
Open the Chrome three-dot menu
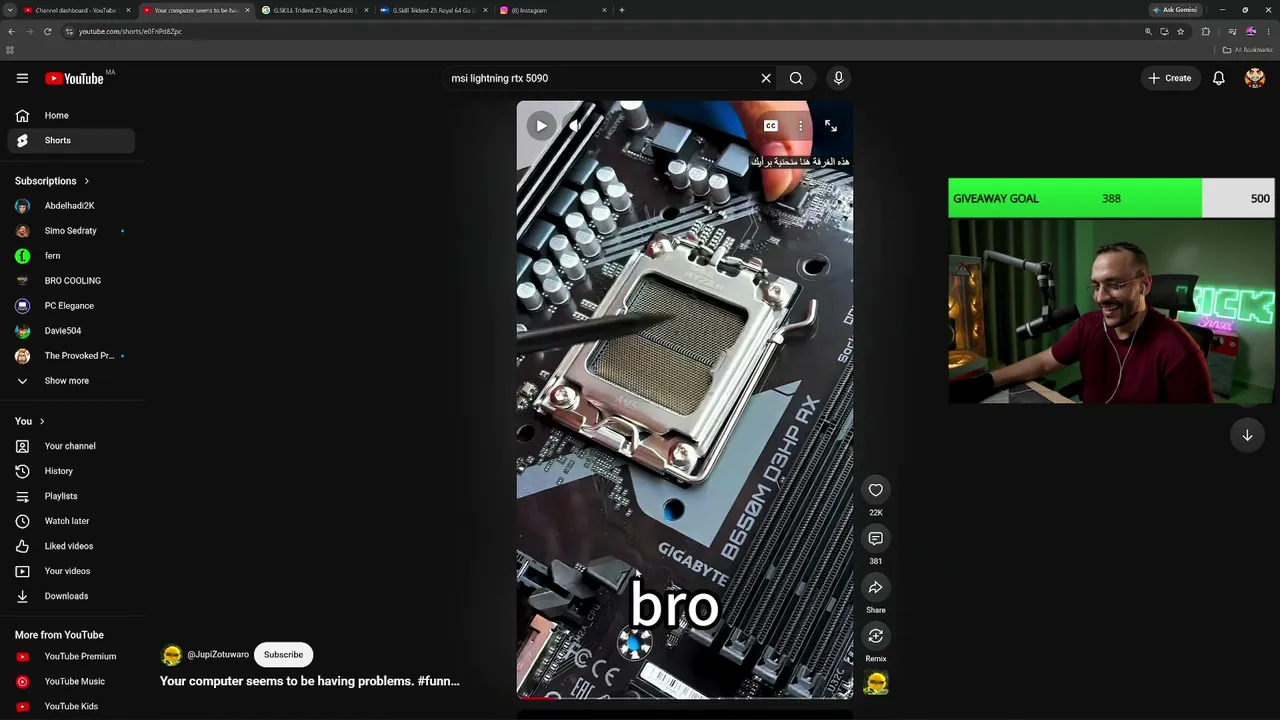(x=1268, y=31)
